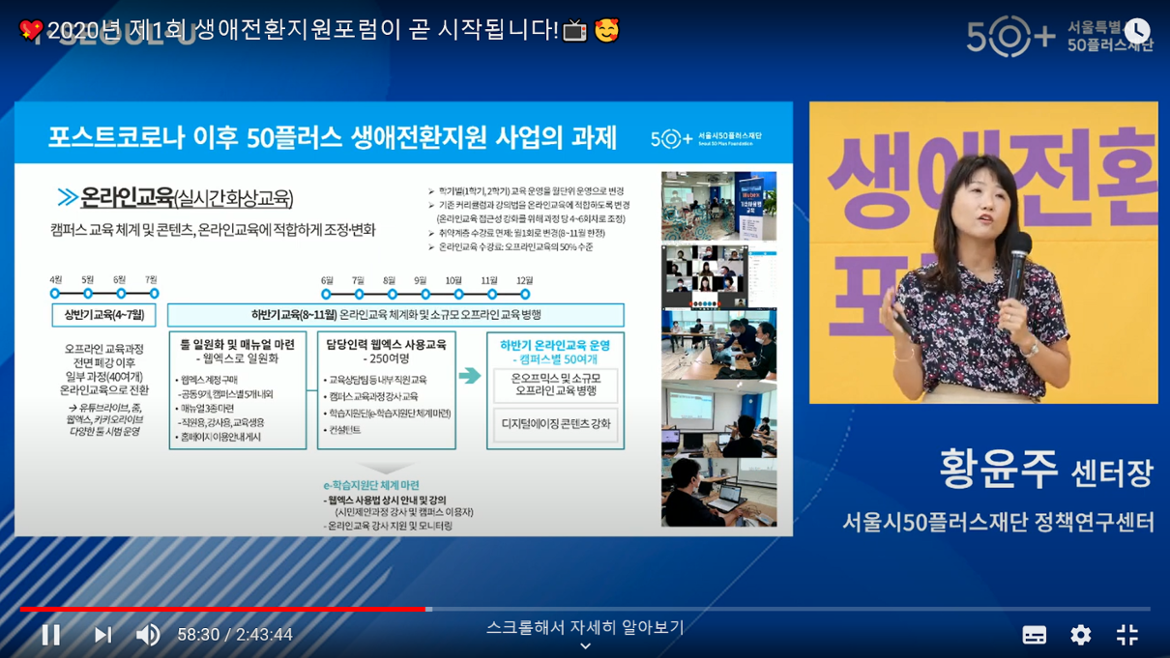Open the video title link at the top
This screenshot has height=658, width=1170.
coord(320,30)
